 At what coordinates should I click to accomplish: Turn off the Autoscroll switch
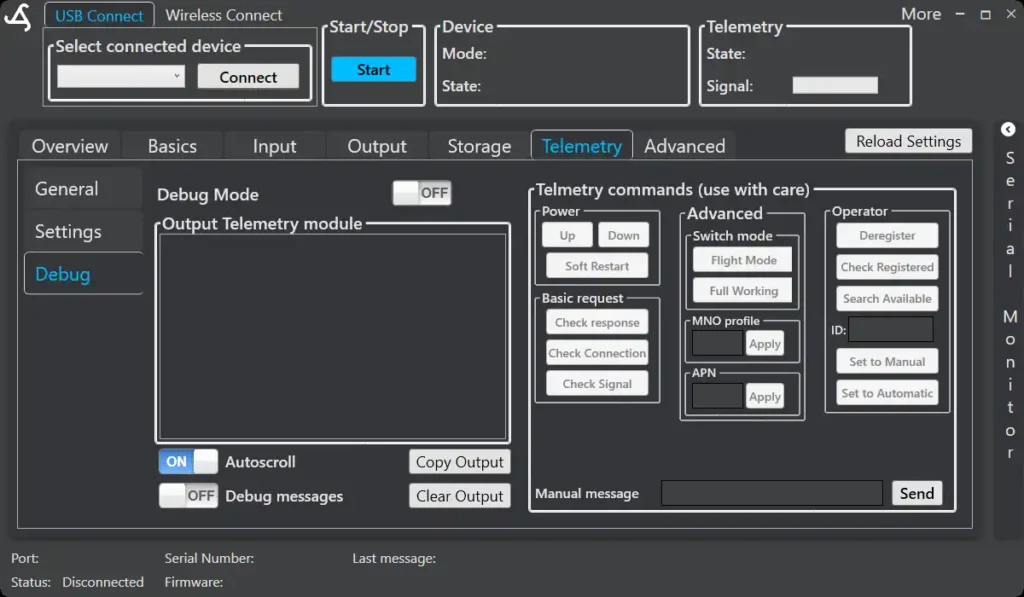pyautogui.click(x=188, y=462)
